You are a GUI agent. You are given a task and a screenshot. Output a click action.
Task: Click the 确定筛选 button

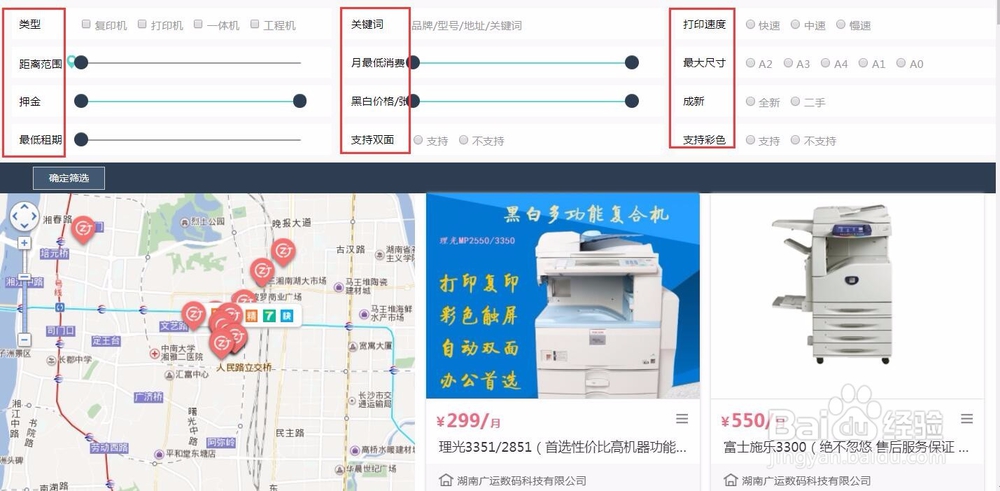[x=69, y=179]
